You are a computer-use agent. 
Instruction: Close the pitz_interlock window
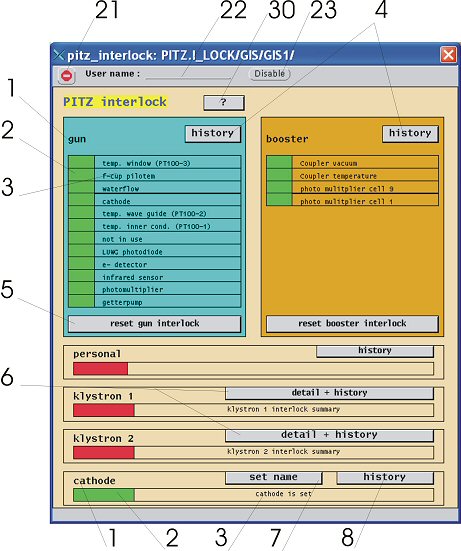449,55
